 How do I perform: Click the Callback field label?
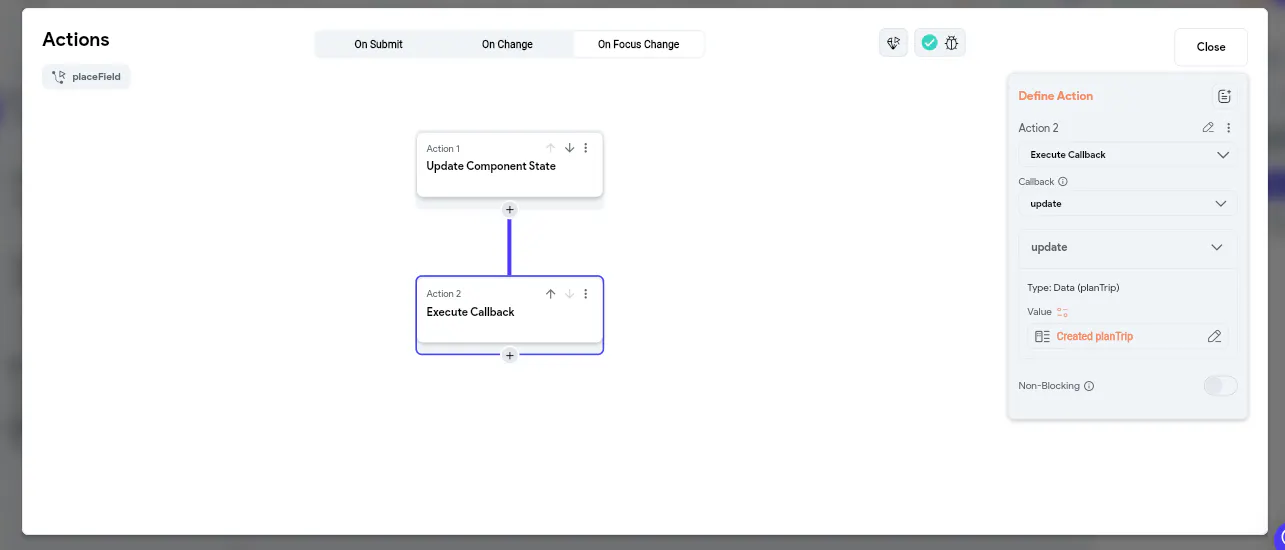[x=1036, y=182]
